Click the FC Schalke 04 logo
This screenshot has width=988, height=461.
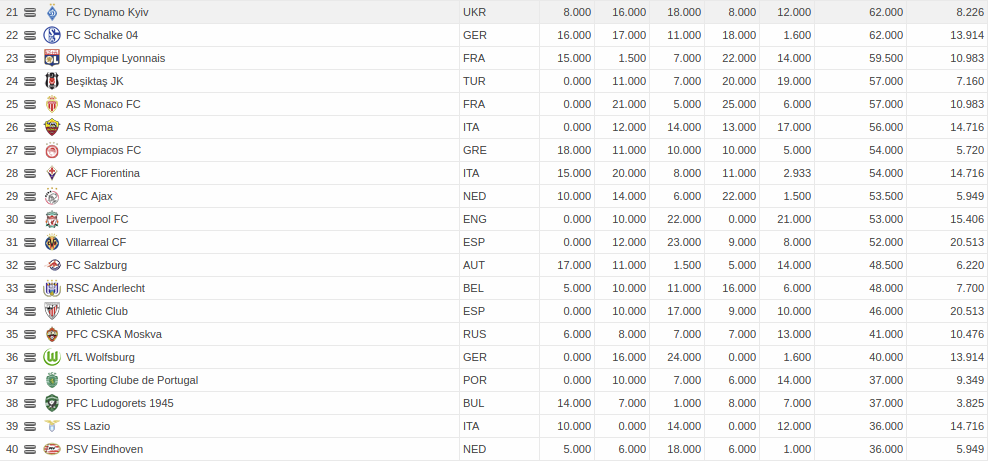pyautogui.click(x=52, y=35)
